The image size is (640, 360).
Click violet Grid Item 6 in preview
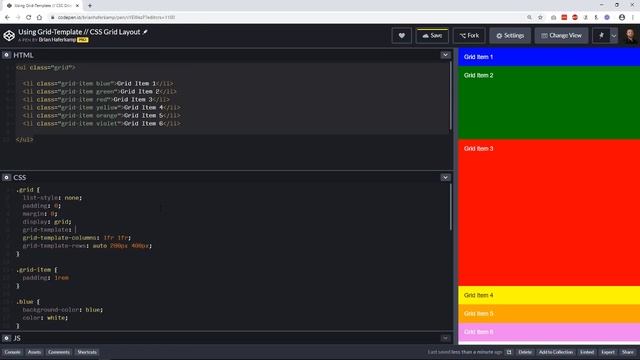(549, 332)
